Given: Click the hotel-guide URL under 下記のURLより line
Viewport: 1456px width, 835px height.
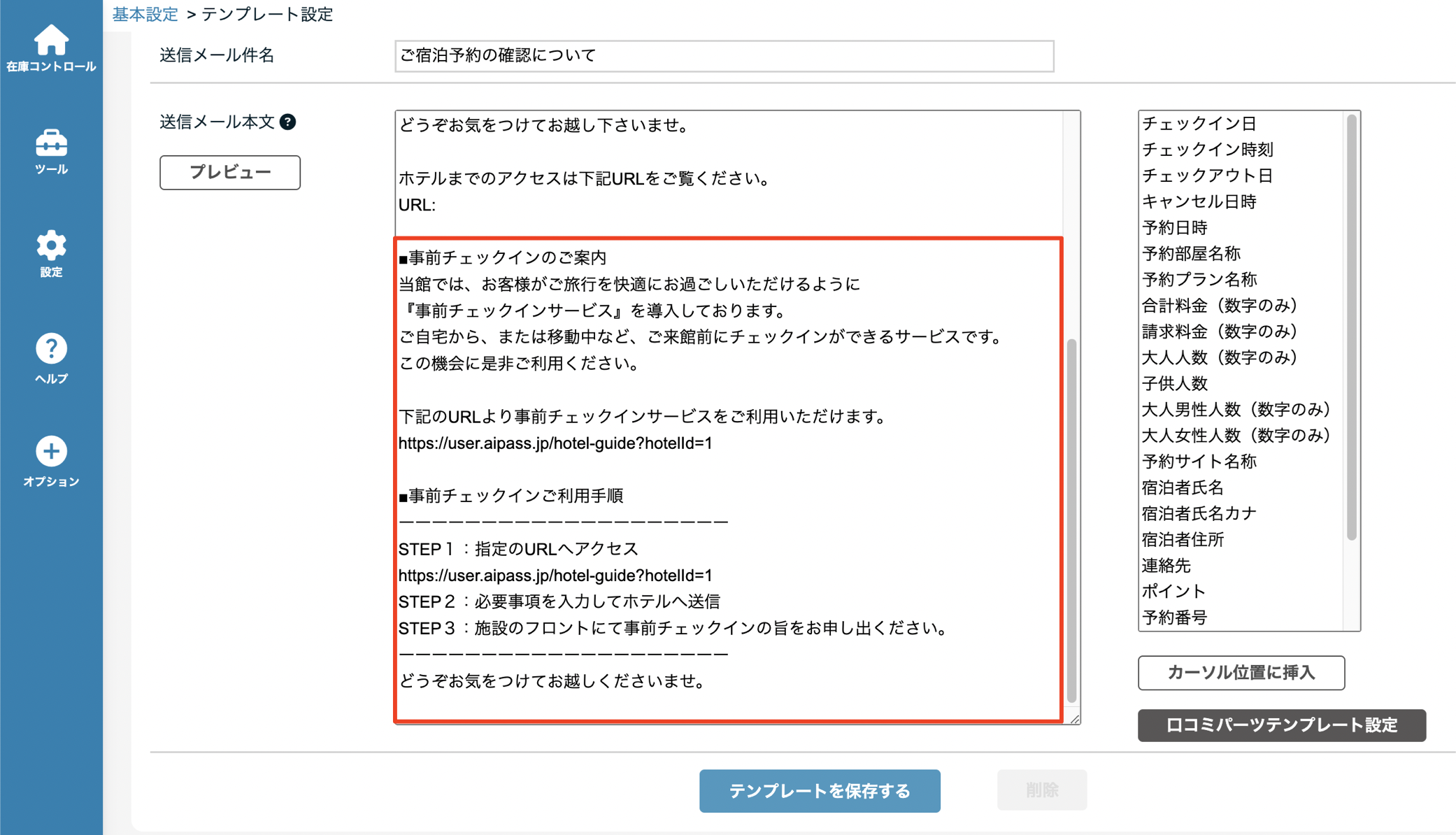Looking at the screenshot, I should tap(555, 443).
